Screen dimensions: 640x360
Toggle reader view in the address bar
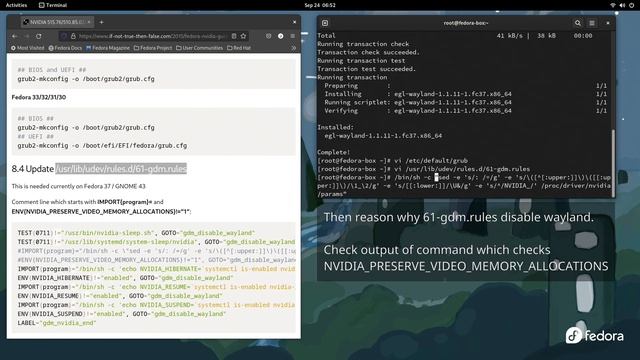(x=234, y=36)
